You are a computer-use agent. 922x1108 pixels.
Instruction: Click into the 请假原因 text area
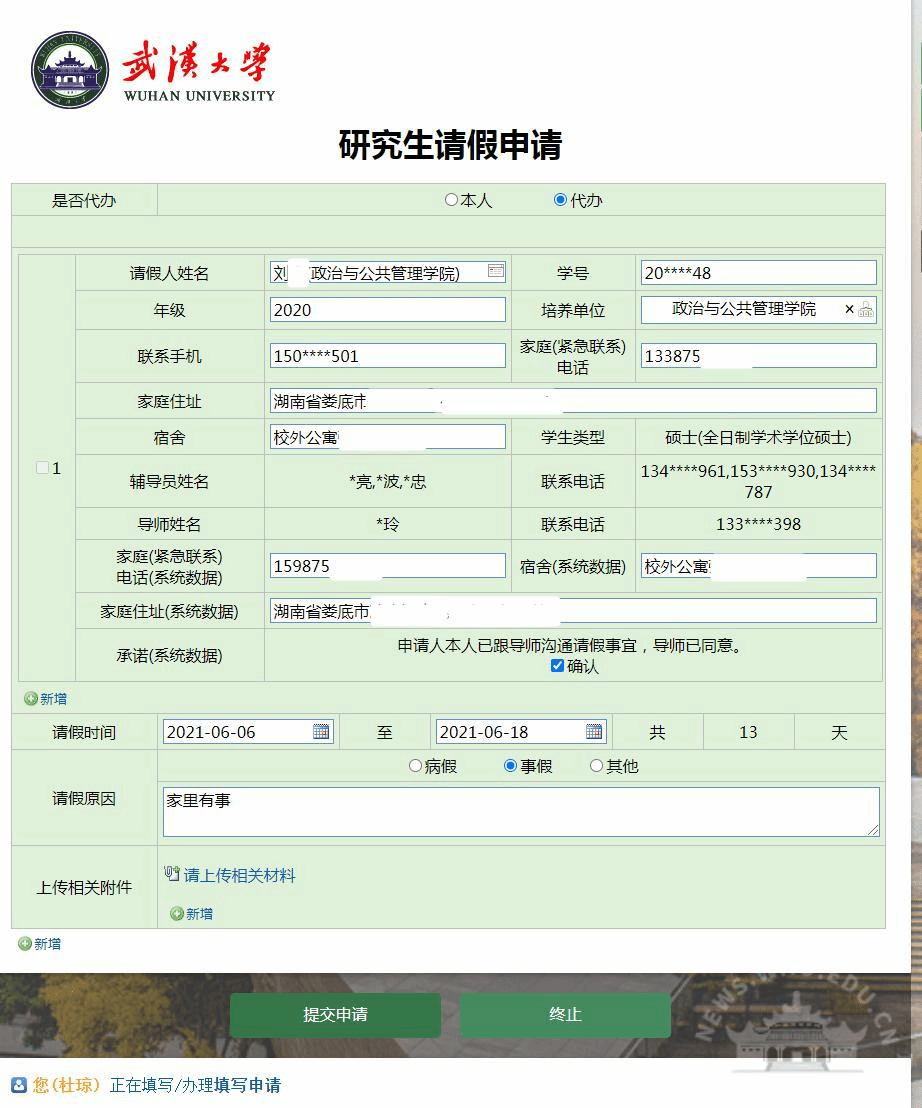pyautogui.click(x=520, y=811)
